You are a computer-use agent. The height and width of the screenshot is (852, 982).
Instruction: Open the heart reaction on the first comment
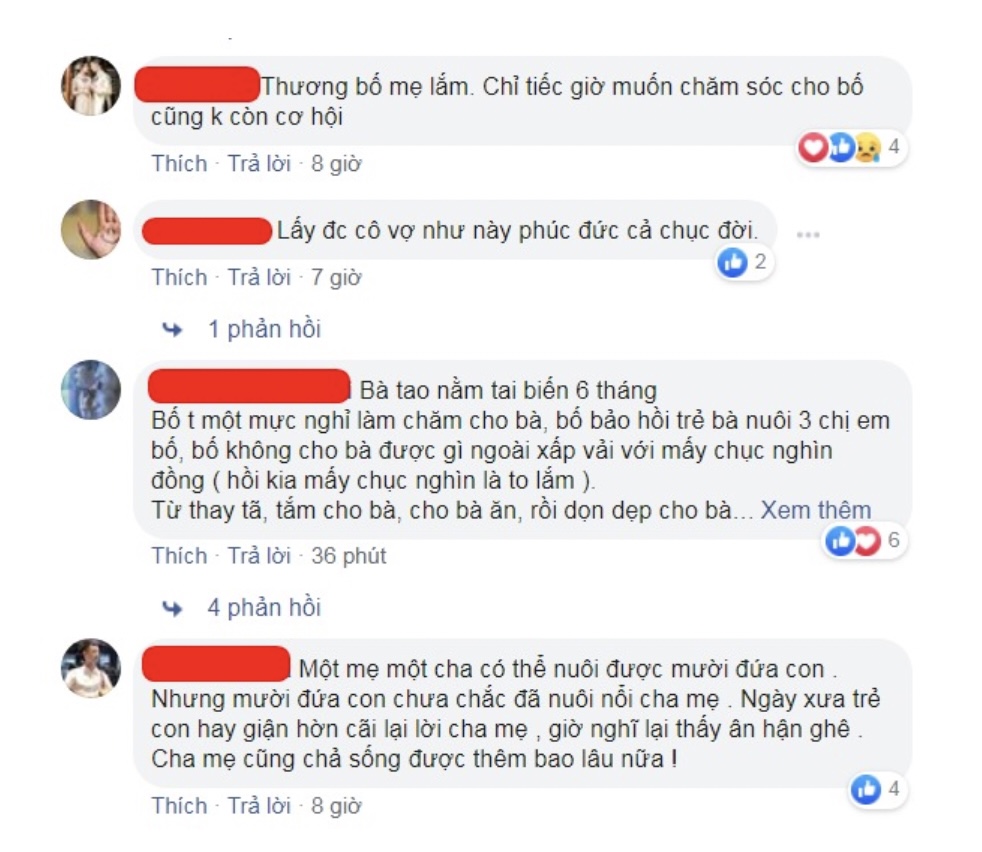(812, 148)
